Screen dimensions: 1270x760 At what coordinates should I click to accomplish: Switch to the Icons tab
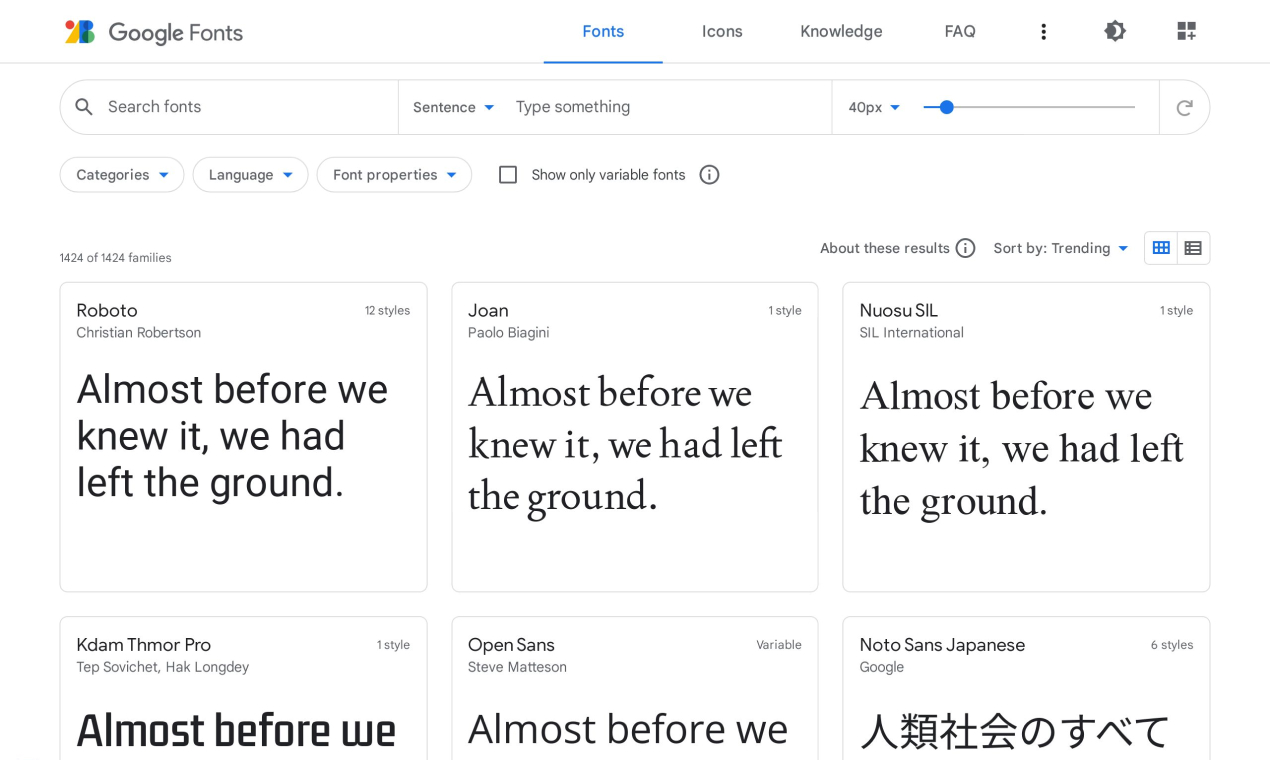[722, 31]
